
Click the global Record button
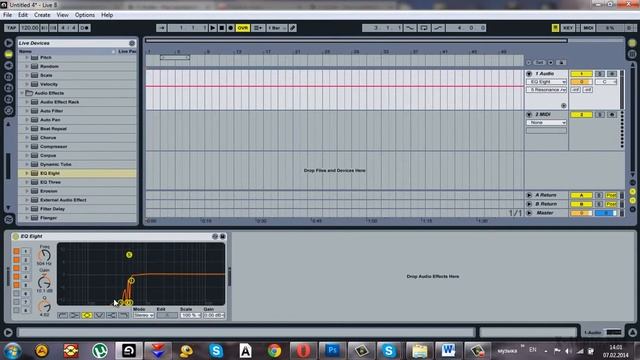click(x=231, y=28)
